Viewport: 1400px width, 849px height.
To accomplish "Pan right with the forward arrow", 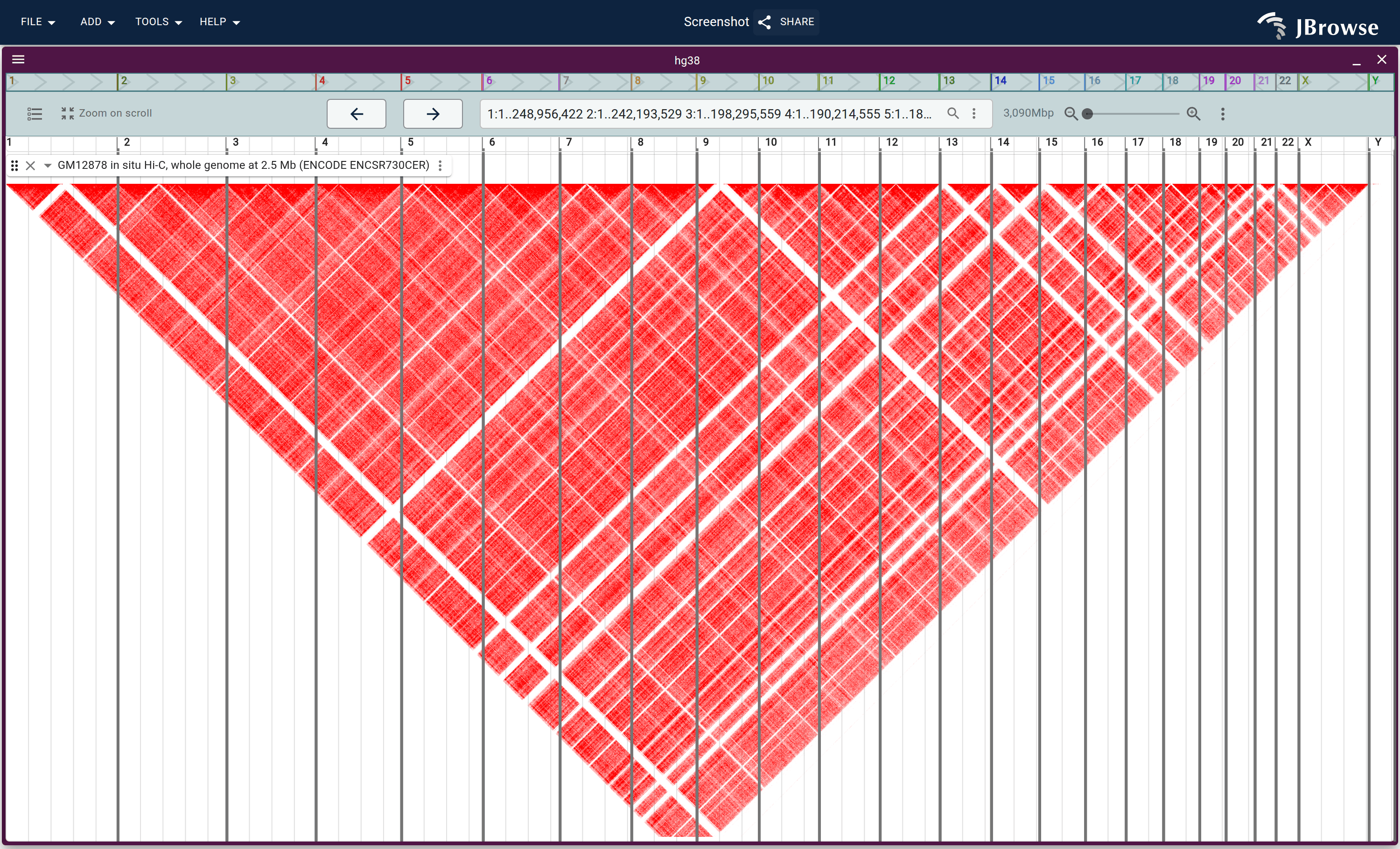I will [433, 113].
